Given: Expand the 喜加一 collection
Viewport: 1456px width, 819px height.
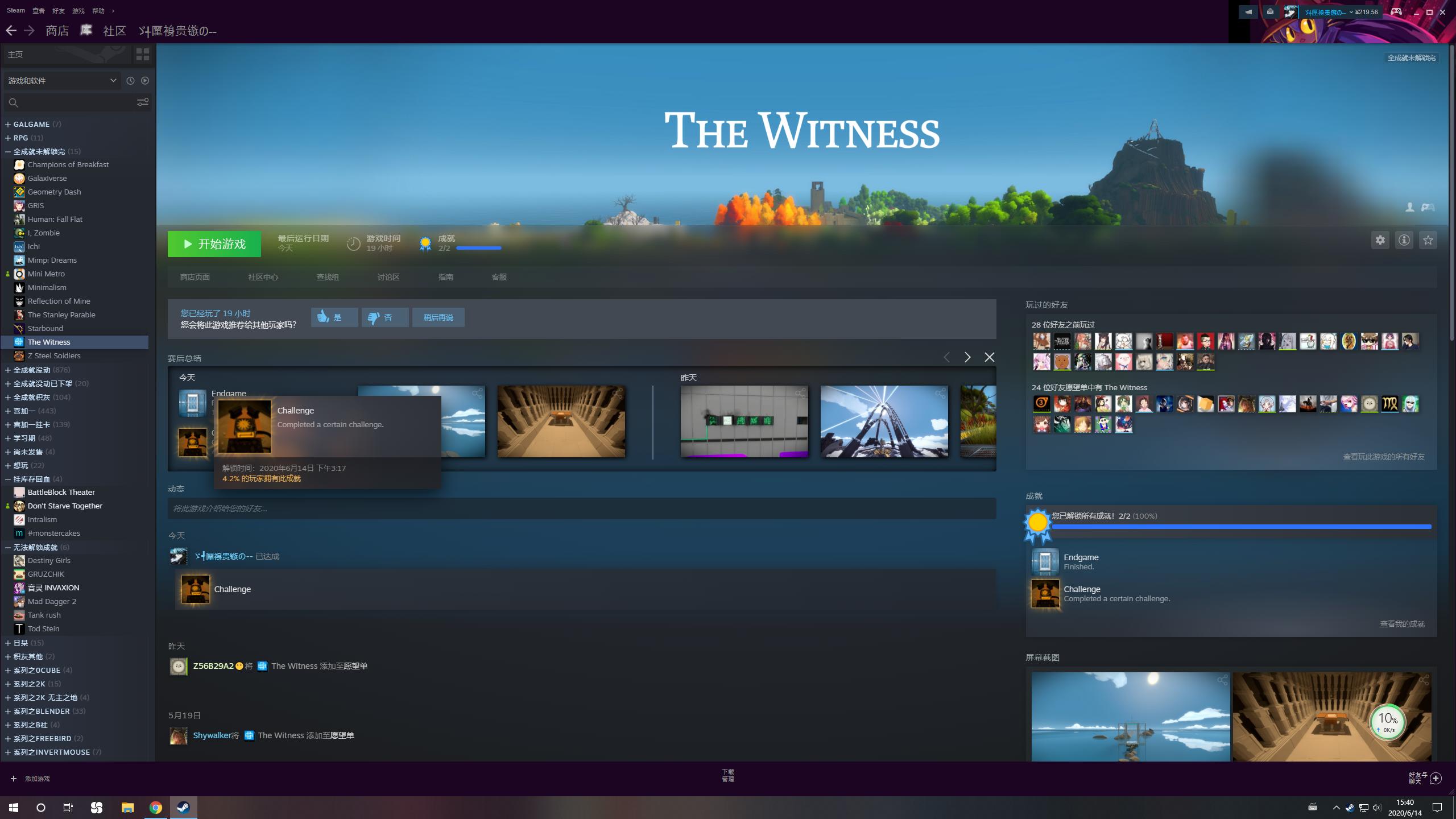Looking at the screenshot, I should coord(8,411).
